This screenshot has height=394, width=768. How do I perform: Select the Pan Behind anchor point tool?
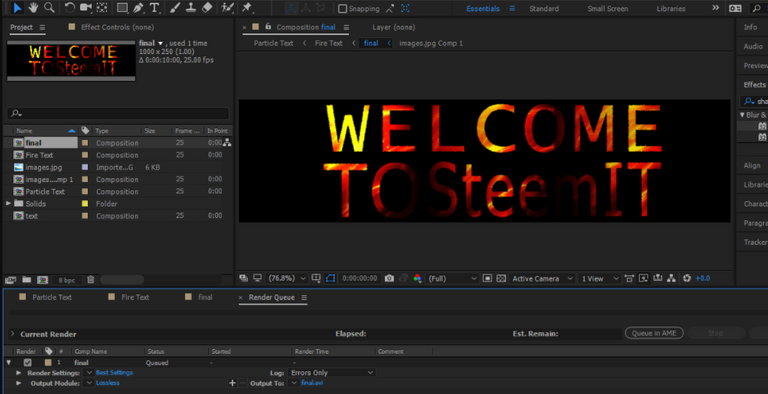coord(102,7)
